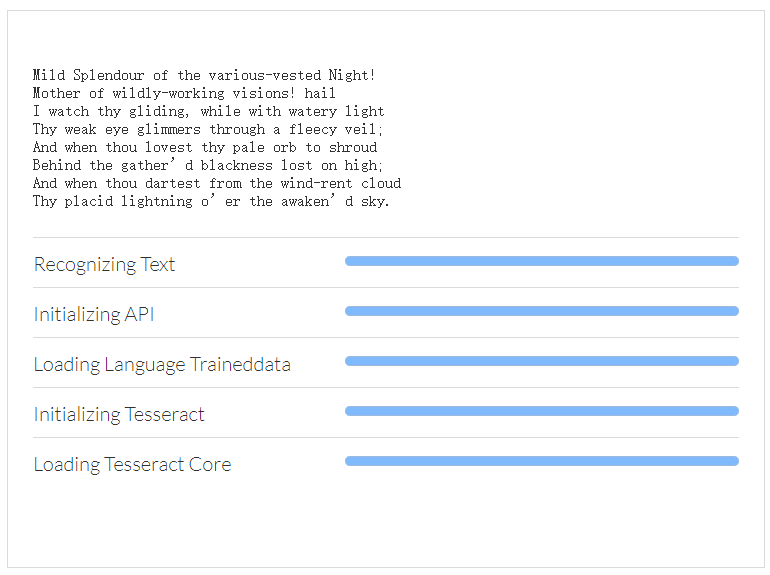Click the Loading Tesseract Core progress bar
770x575 pixels.
tap(541, 461)
